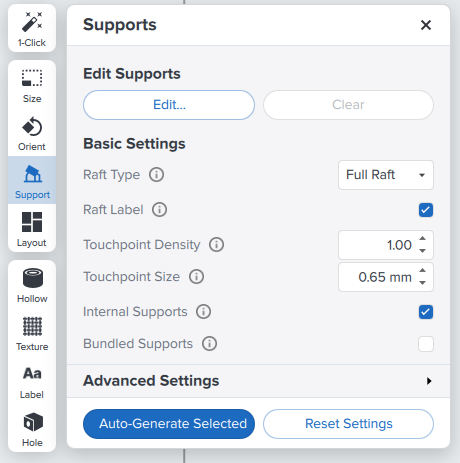Image resolution: width=460 pixels, height=463 pixels.
Task: Open the Raft Type dropdown
Action: click(x=386, y=175)
